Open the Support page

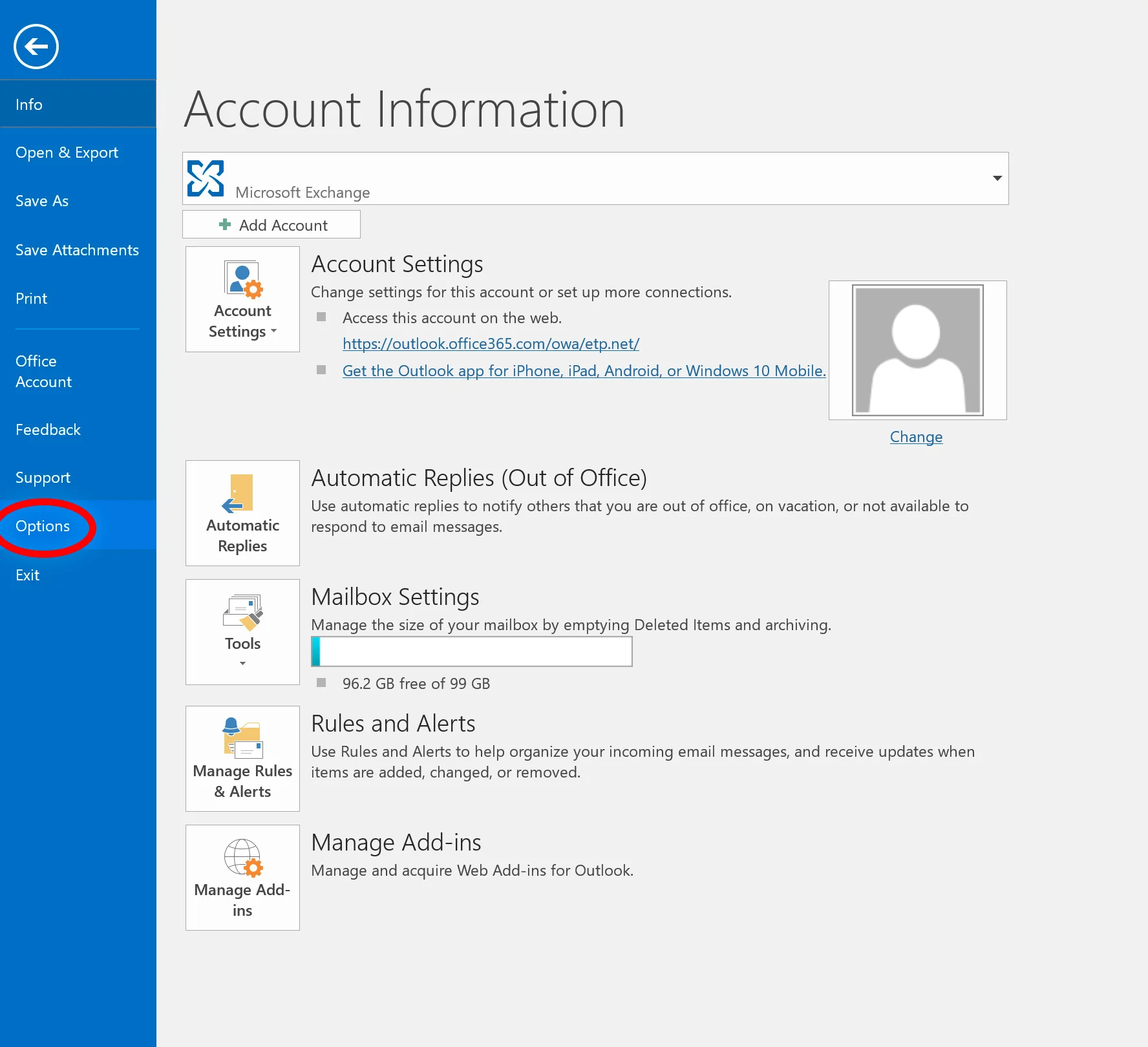coord(78,478)
